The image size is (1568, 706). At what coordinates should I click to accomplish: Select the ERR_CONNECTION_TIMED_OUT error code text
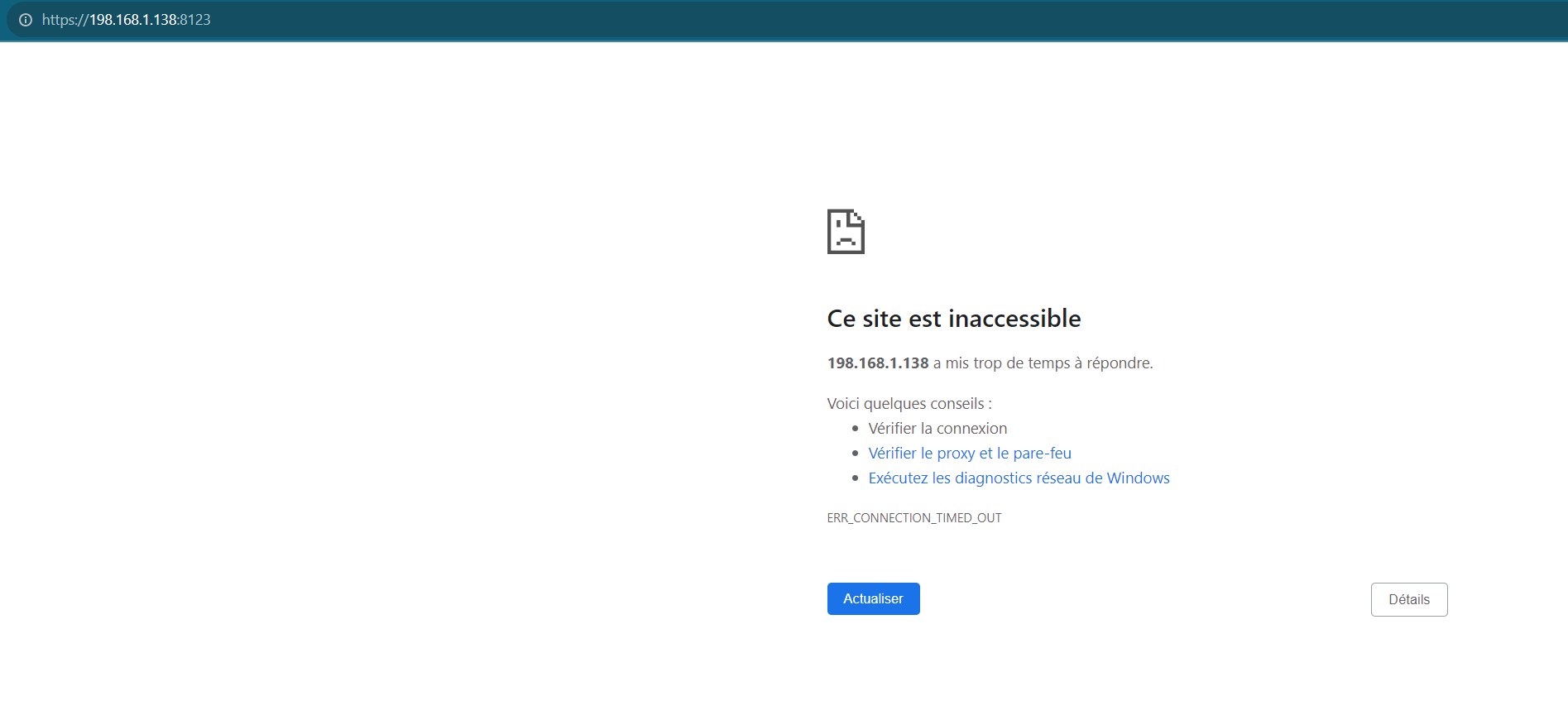pos(913,518)
